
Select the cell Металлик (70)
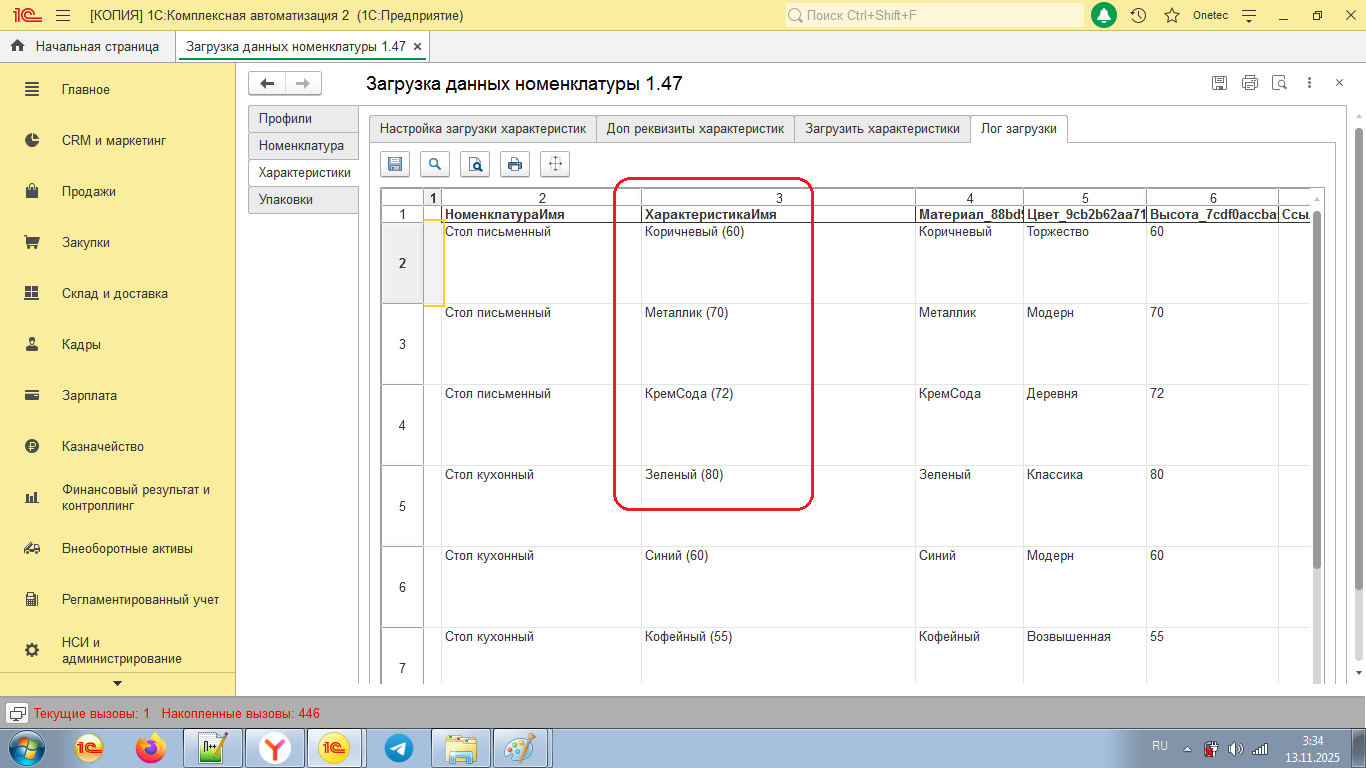point(779,344)
